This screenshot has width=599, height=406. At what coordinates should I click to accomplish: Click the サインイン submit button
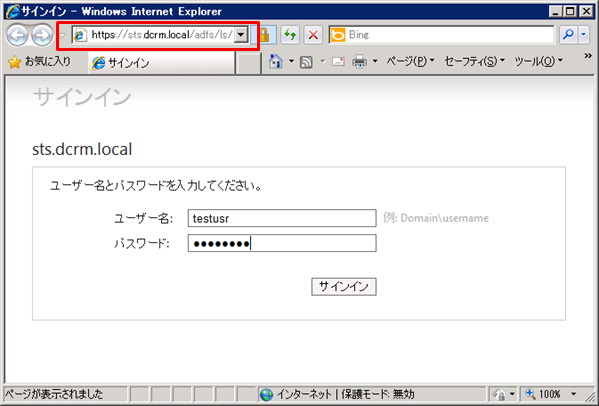pos(344,286)
